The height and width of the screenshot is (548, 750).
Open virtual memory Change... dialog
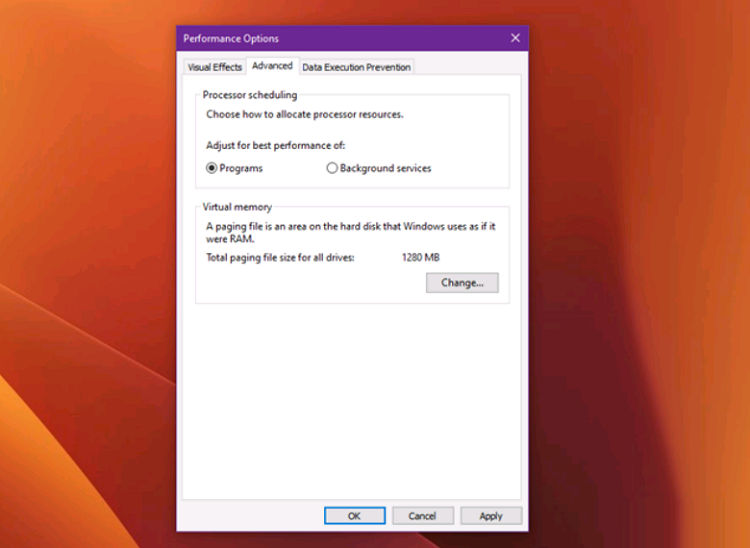tap(462, 283)
